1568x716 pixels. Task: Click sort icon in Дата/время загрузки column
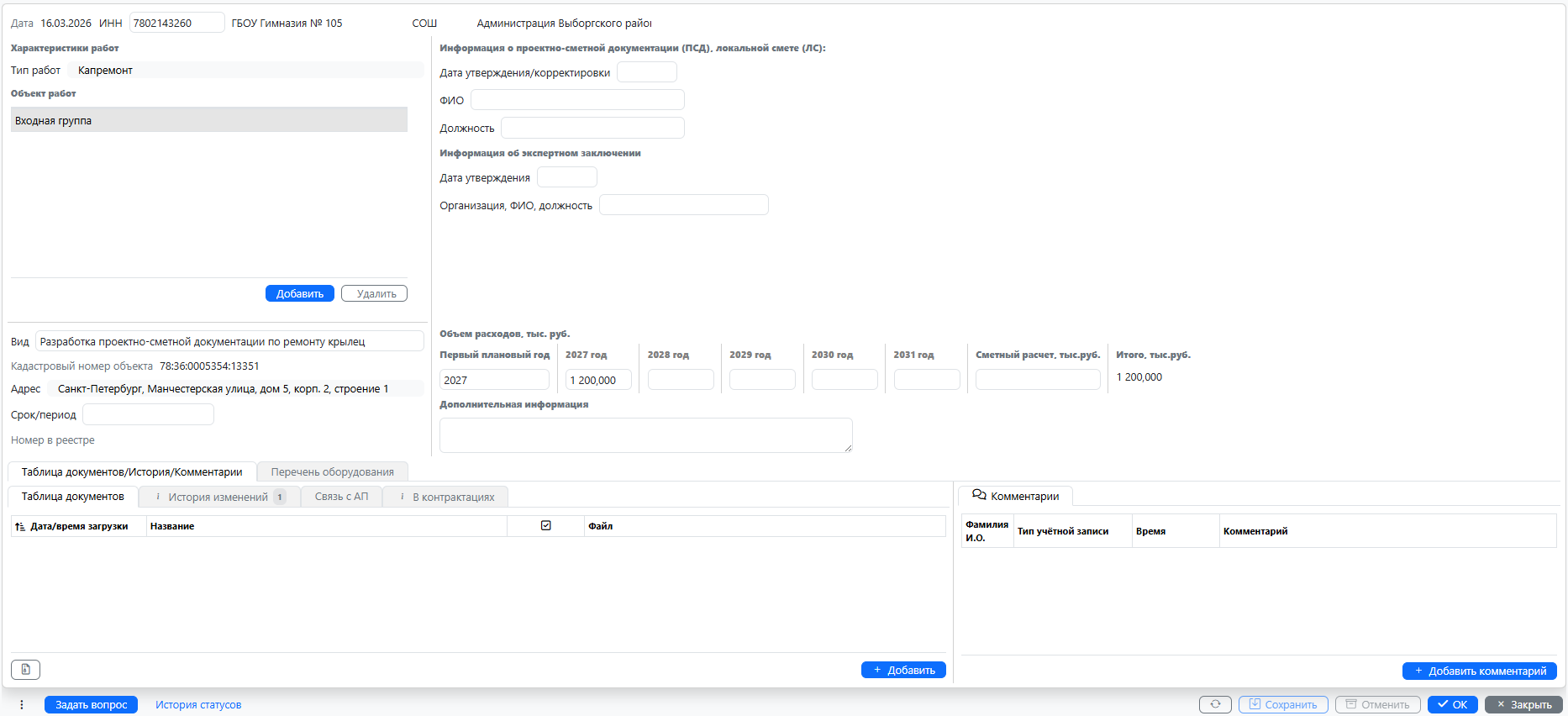(x=20, y=526)
